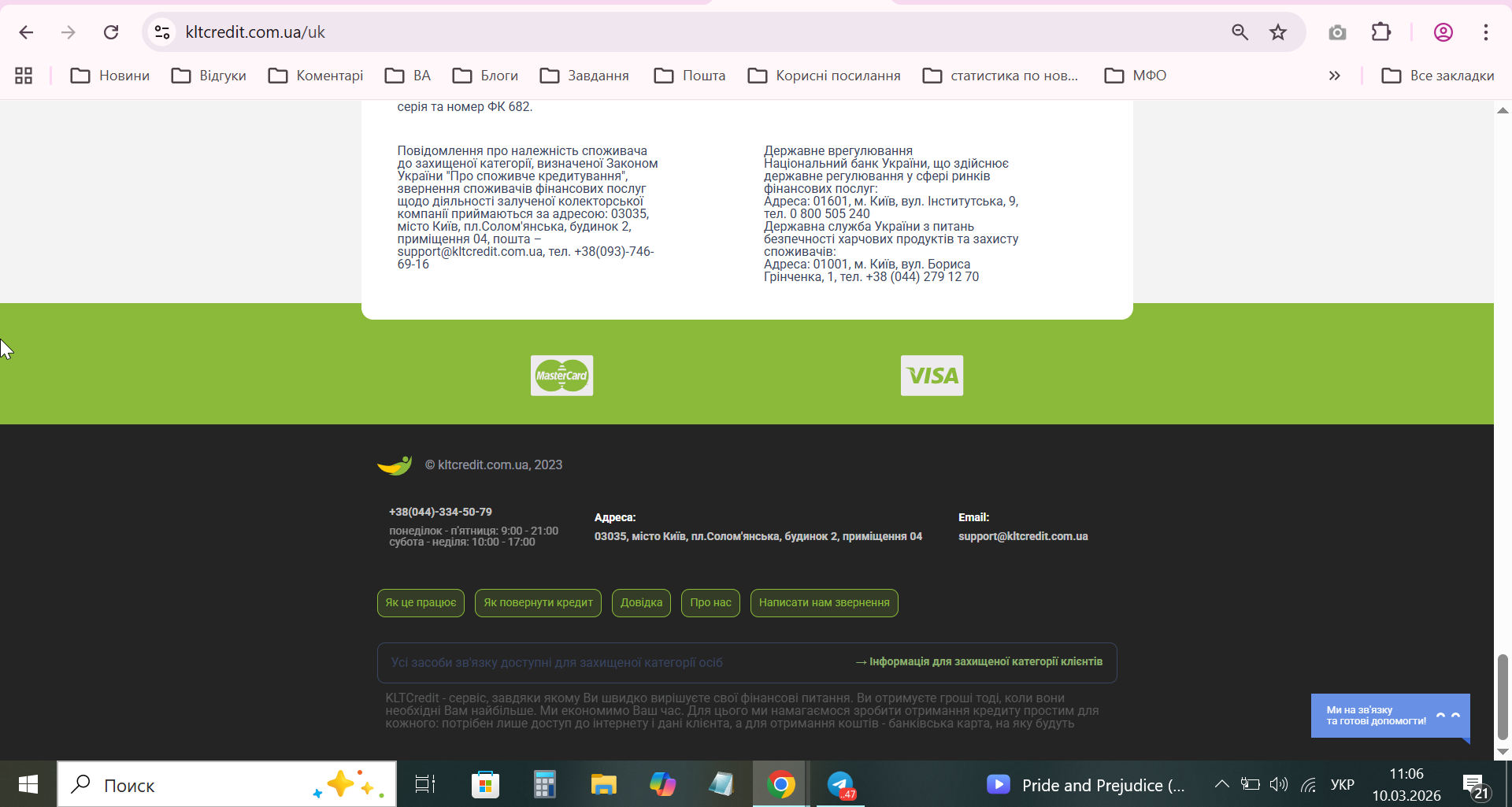Click scrollbar up arrow
The height and width of the screenshot is (807, 1512).
point(1503,110)
